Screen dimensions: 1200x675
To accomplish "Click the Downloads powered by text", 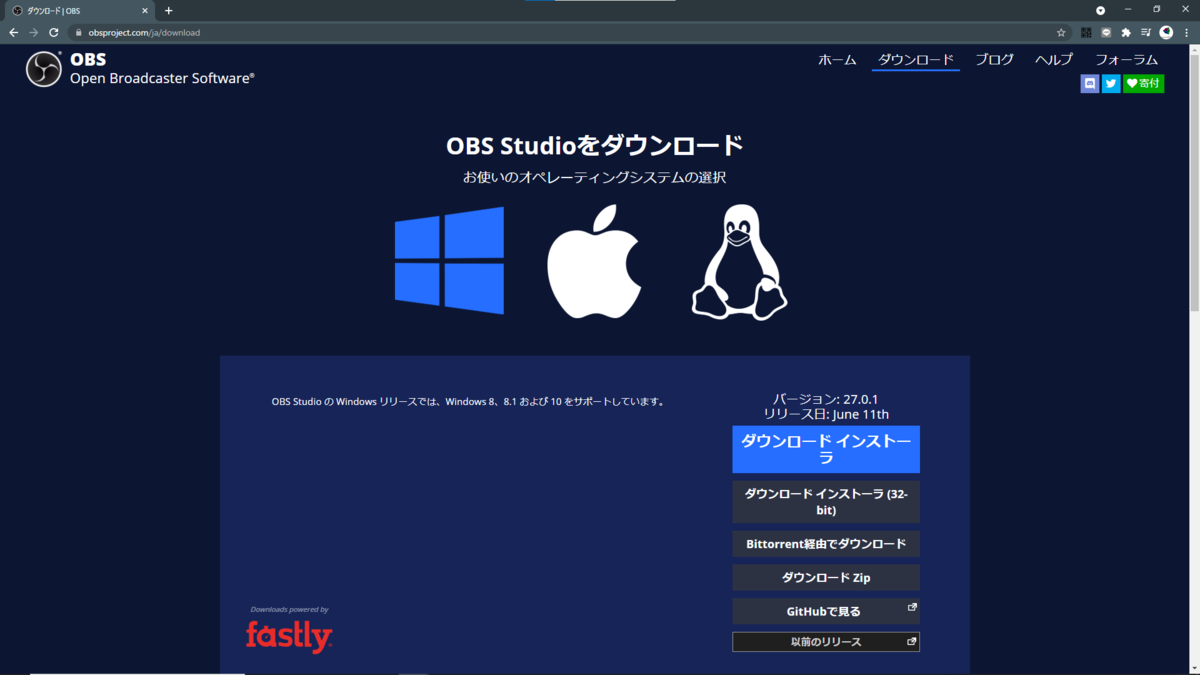I will click(x=289, y=609).
